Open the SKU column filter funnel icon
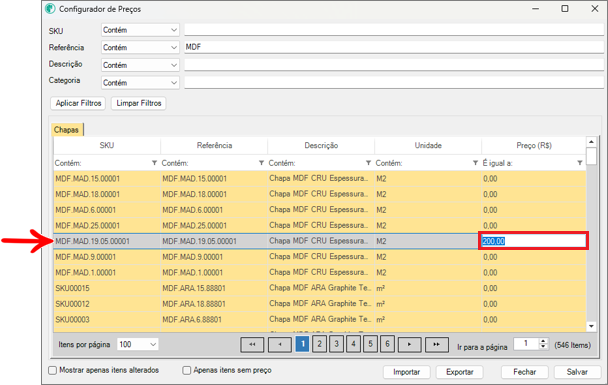The image size is (608, 385). 154,163
